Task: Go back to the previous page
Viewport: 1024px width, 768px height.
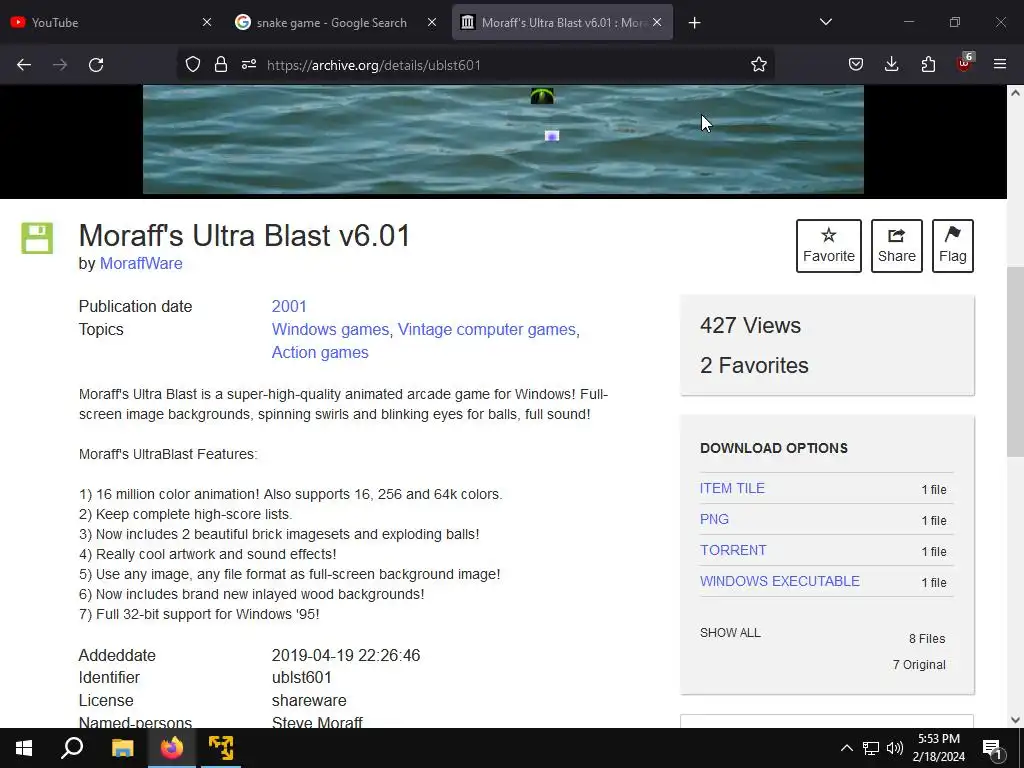Action: point(24,65)
